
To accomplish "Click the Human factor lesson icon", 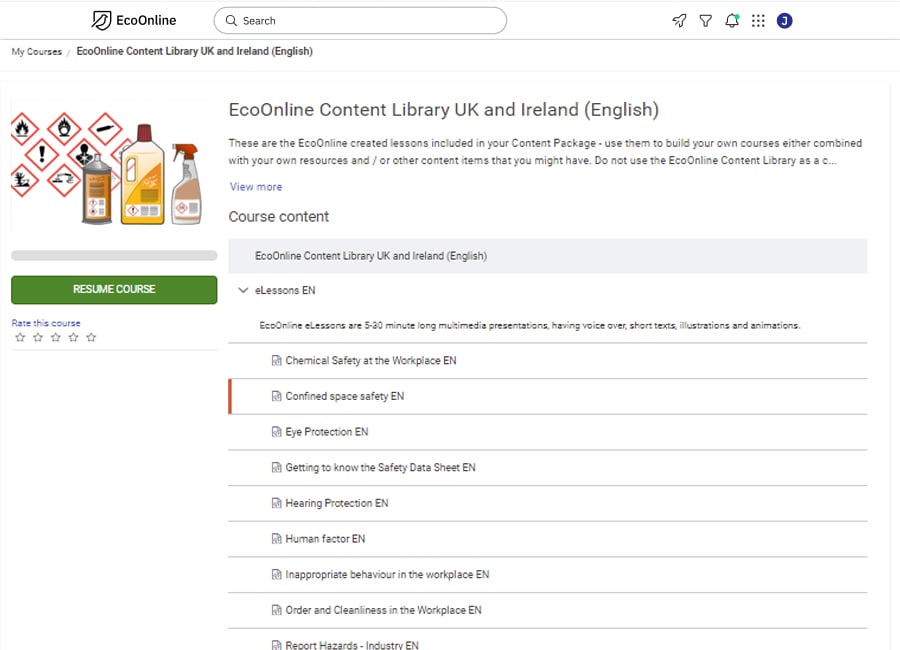I will (x=277, y=539).
